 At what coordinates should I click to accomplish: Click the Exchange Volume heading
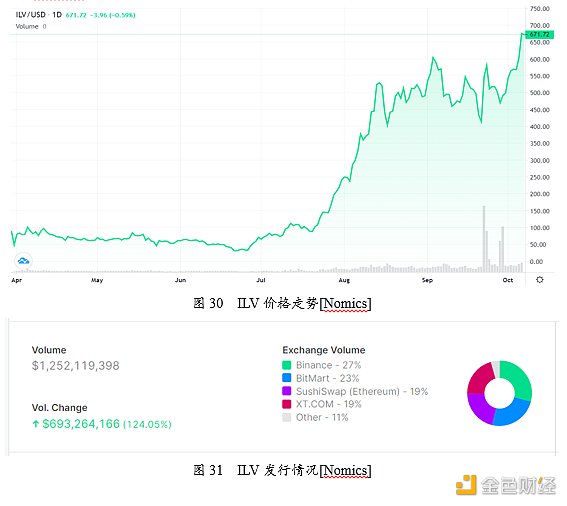point(324,350)
